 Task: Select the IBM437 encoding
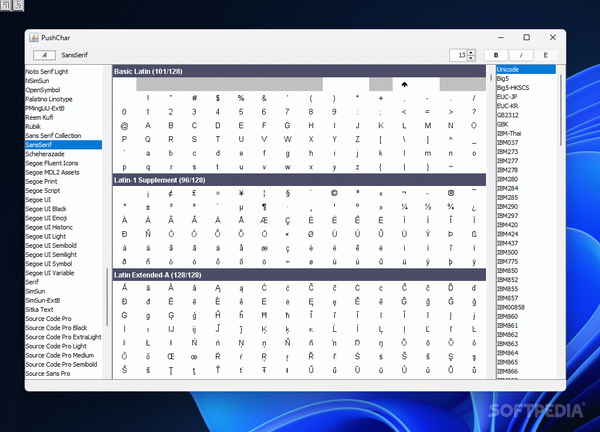[507, 243]
